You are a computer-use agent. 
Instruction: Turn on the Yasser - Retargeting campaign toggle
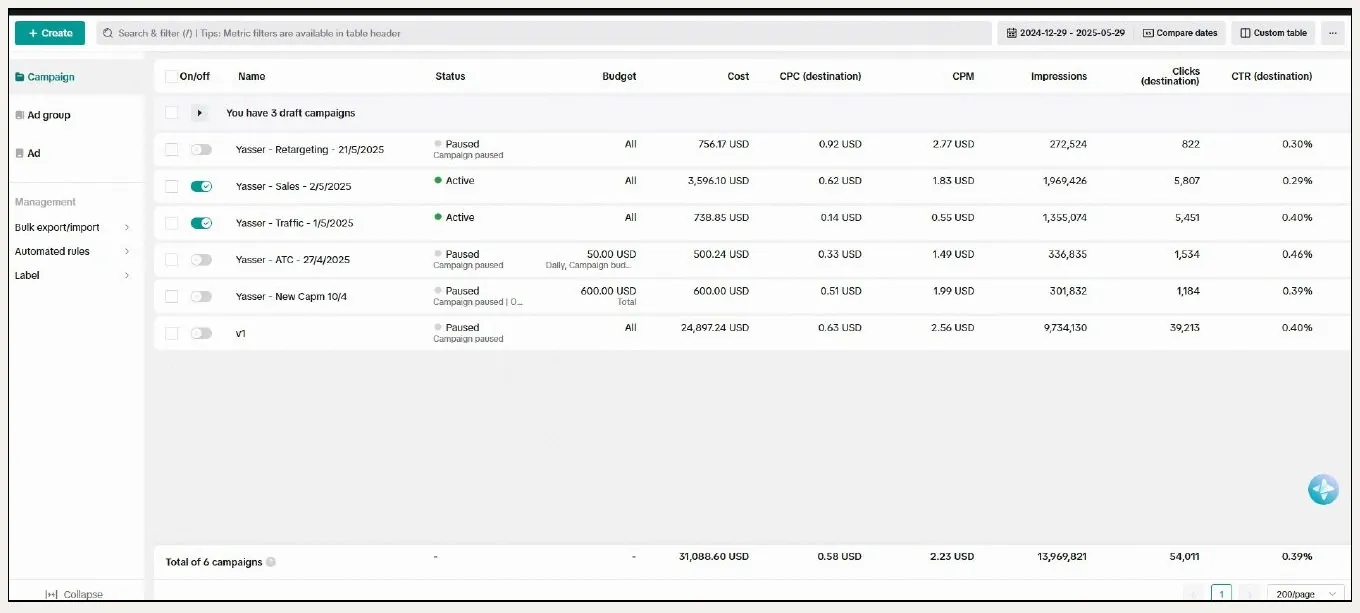tap(201, 149)
